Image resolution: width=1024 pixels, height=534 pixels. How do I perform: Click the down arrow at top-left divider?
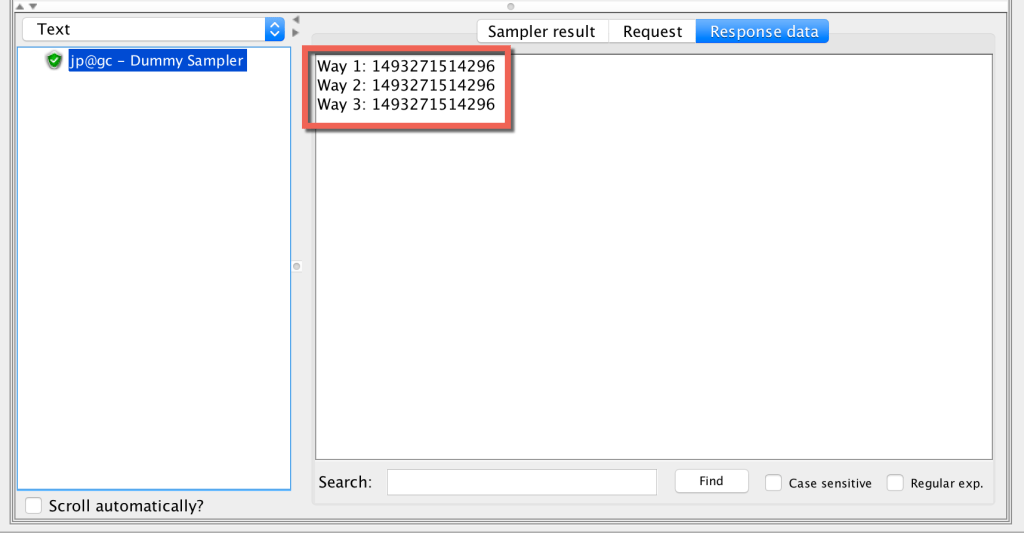32,6
